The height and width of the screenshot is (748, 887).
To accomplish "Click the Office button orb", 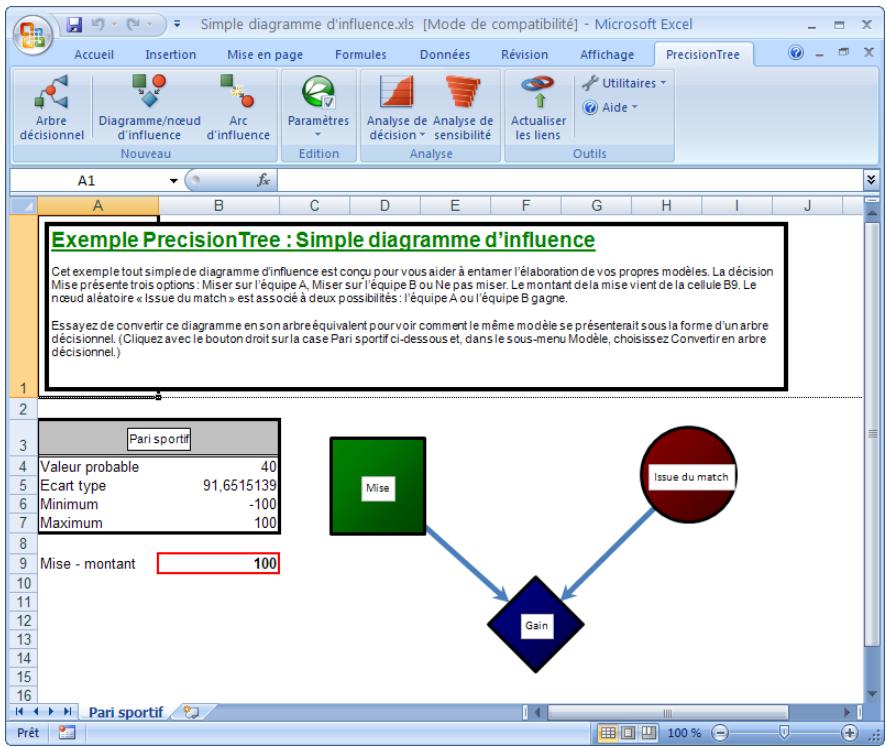I will (32, 35).
